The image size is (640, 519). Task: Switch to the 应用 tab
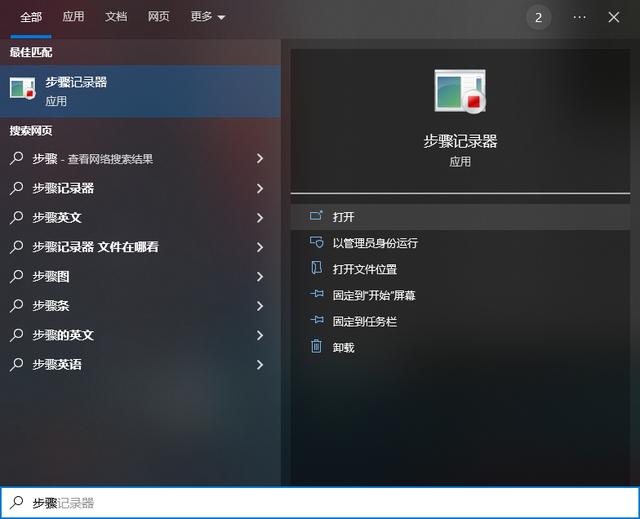[73, 17]
